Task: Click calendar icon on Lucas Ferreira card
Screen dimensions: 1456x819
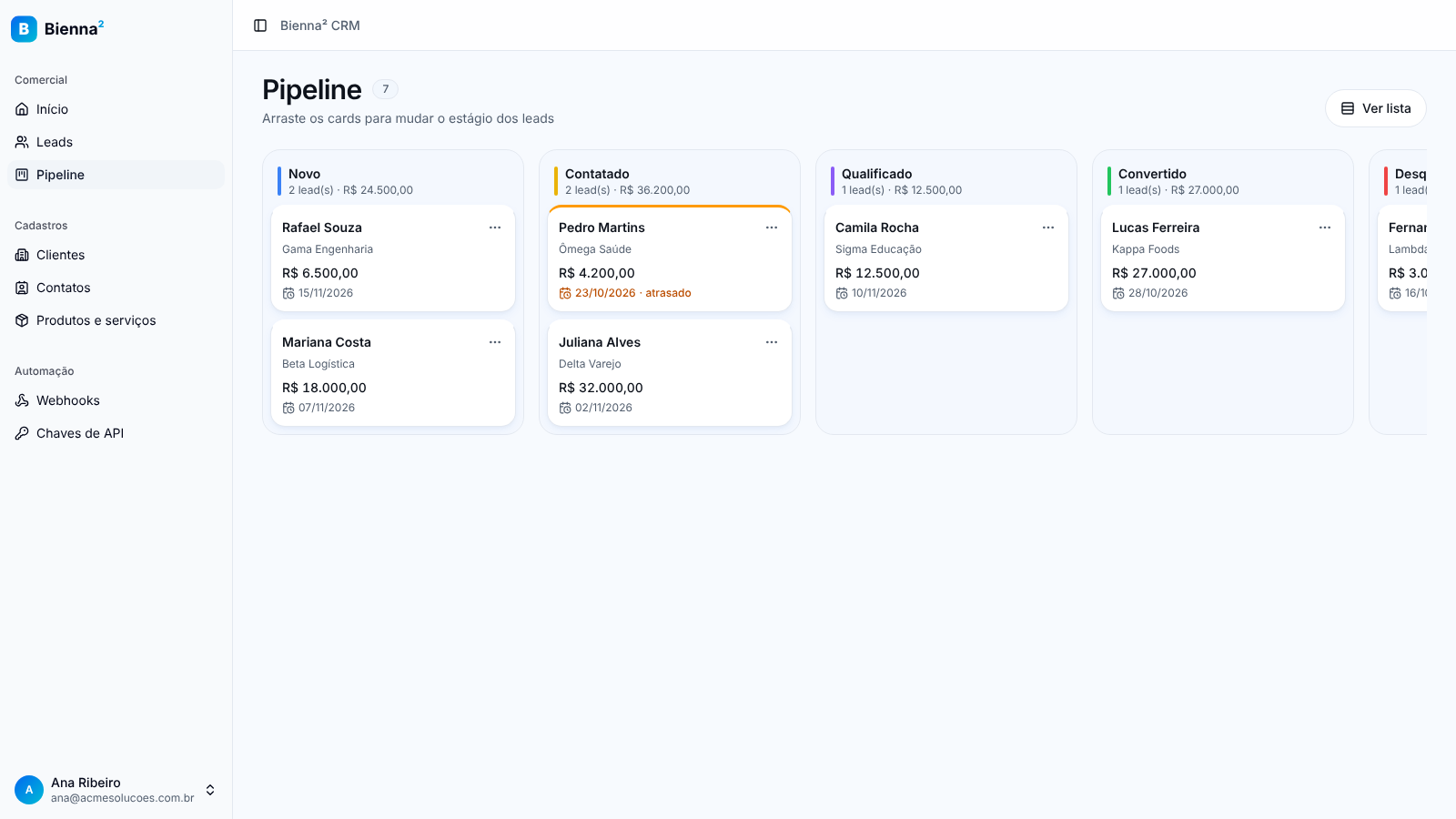Action: (x=1118, y=293)
